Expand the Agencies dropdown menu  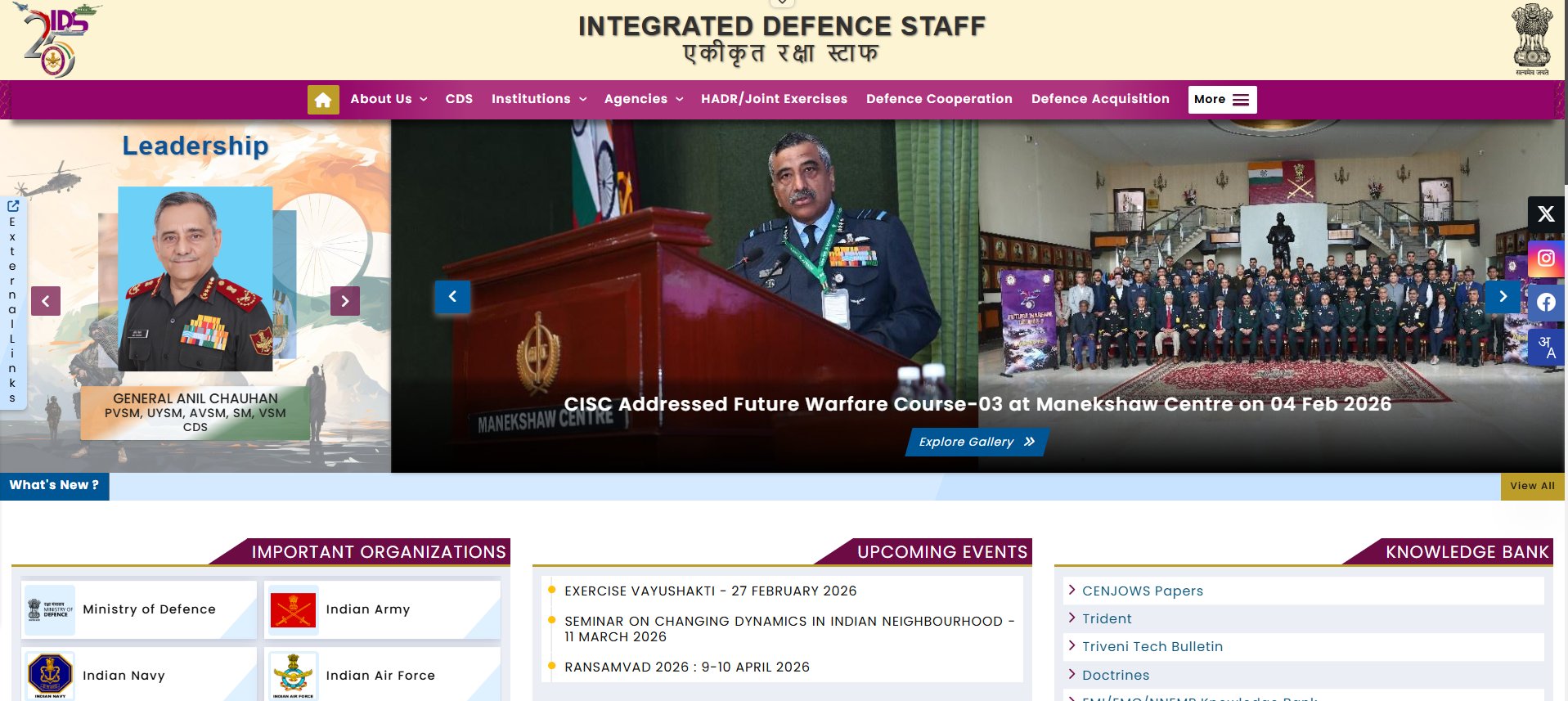coord(643,99)
